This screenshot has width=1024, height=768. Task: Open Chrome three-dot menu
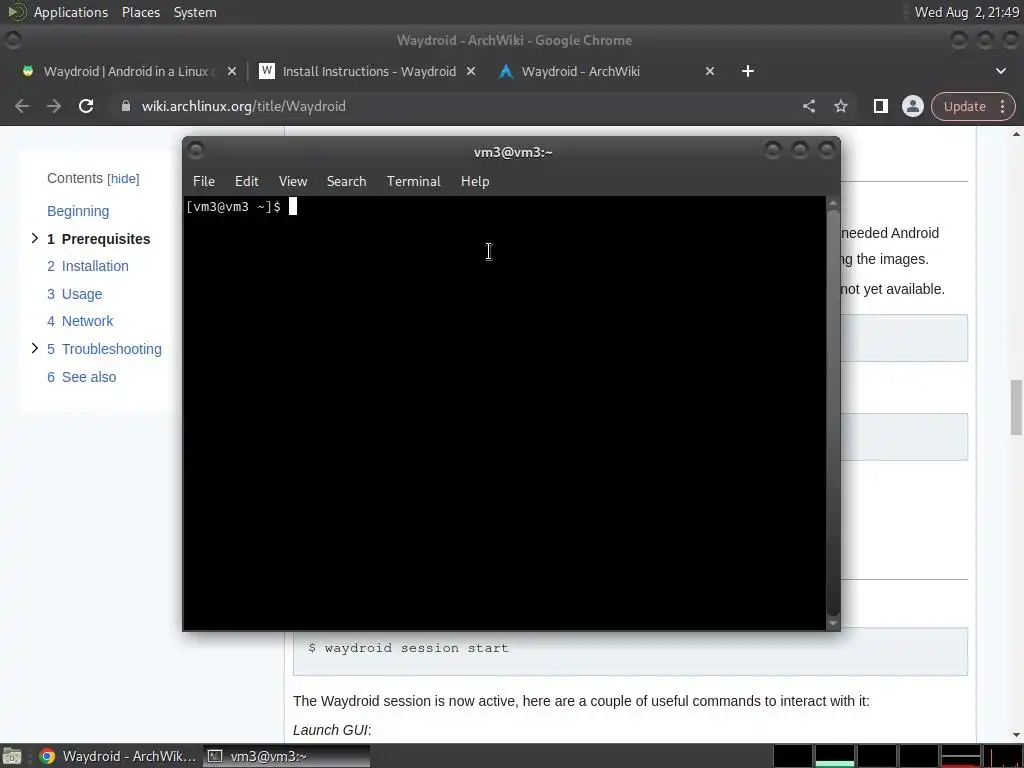[x=1002, y=106]
